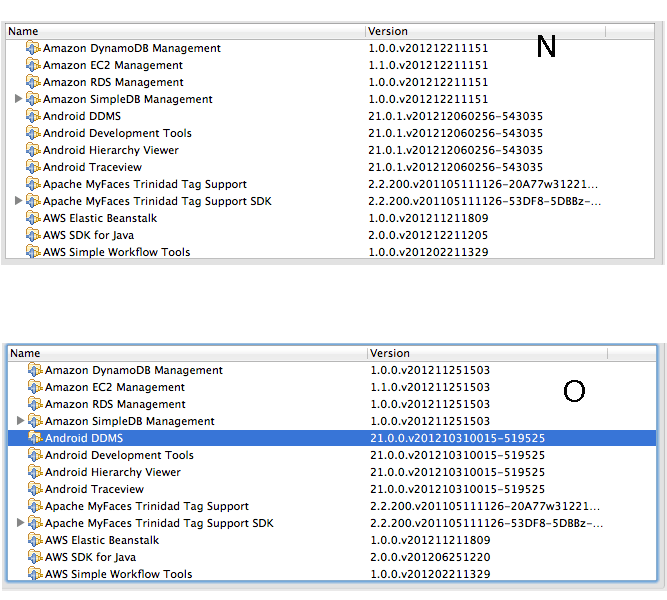Screen dimensions: 667x600
Task: Sort by the Version column header in top list
Action: point(485,31)
